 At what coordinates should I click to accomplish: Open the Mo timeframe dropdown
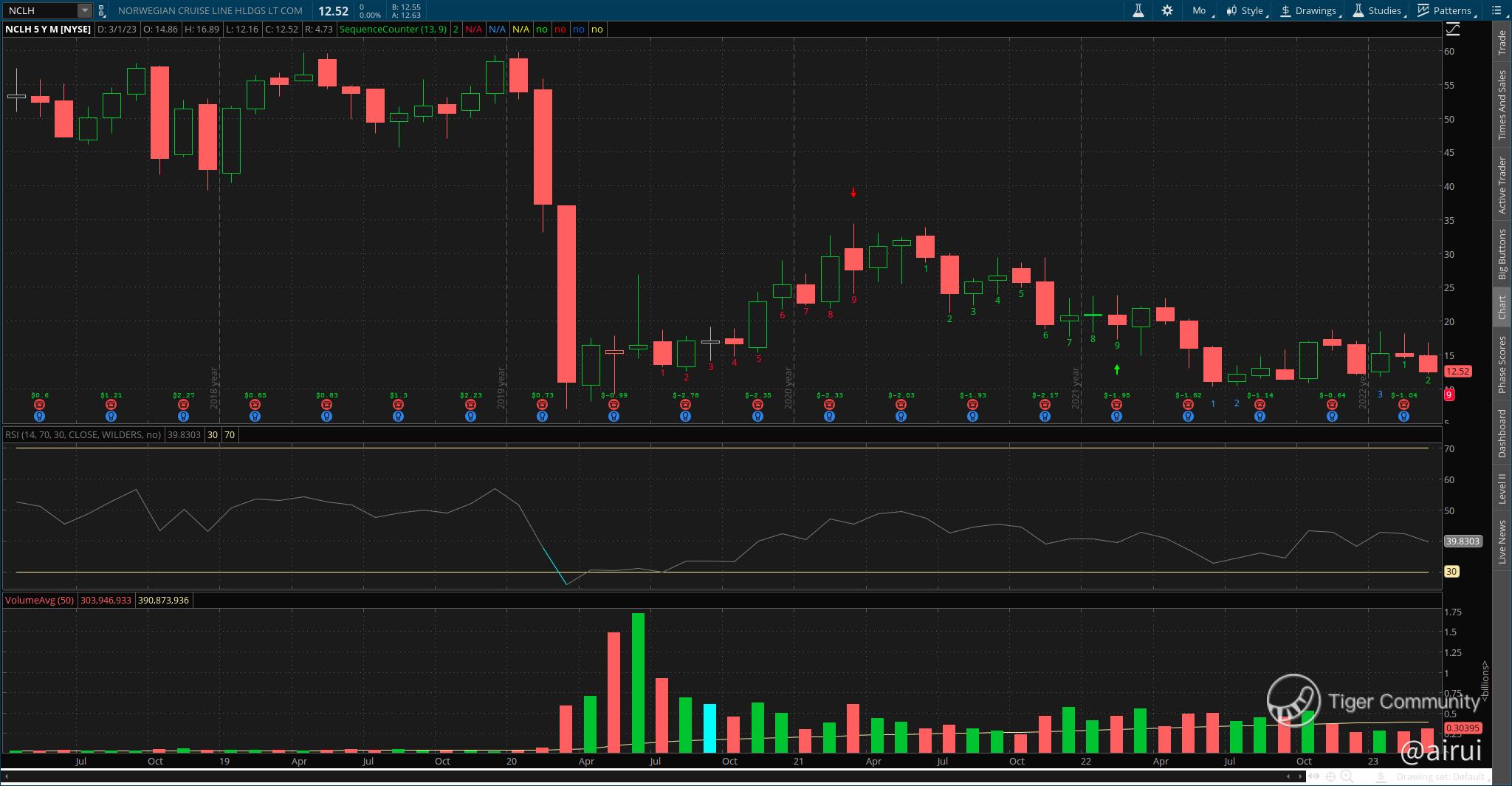click(1201, 10)
